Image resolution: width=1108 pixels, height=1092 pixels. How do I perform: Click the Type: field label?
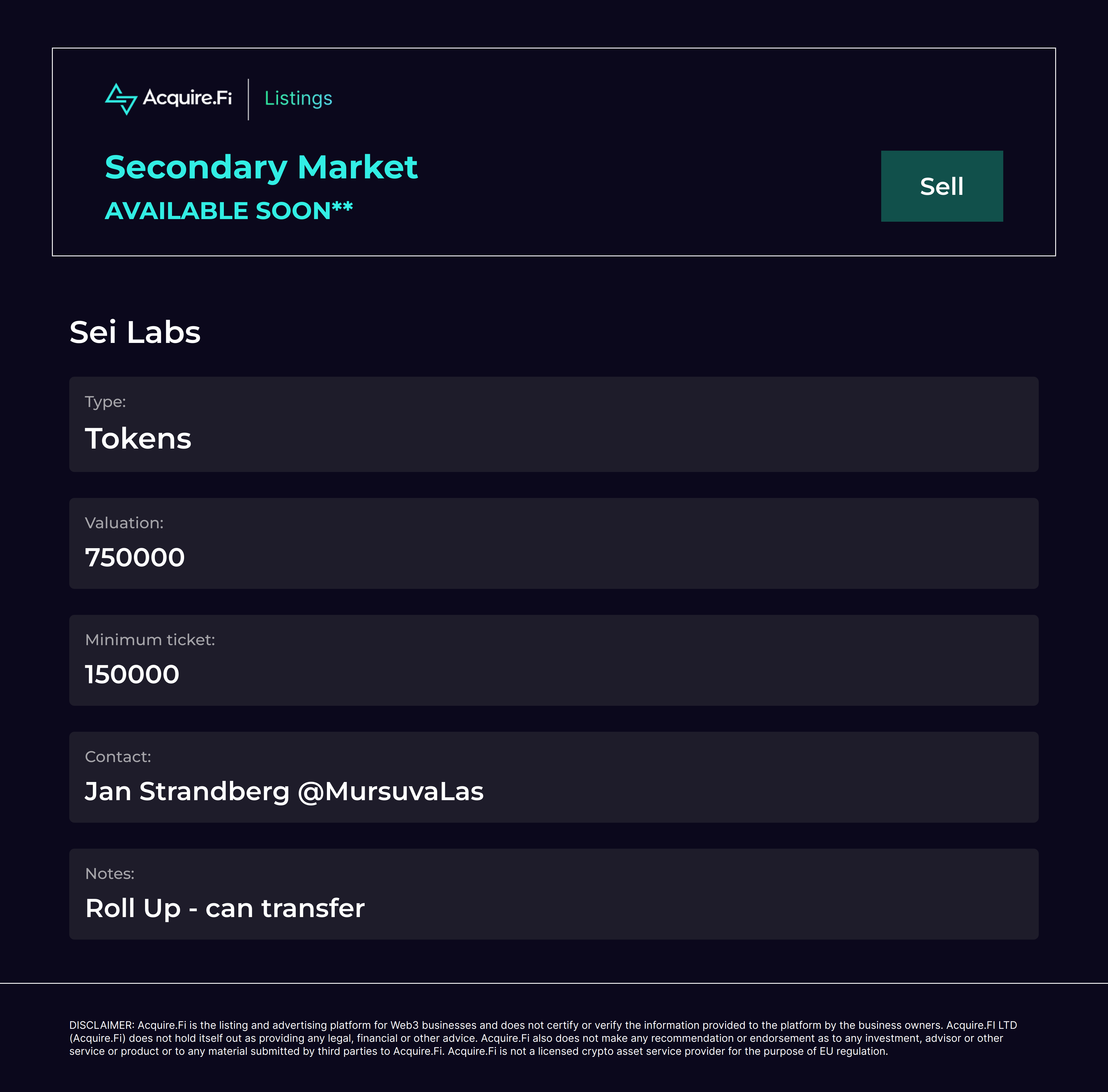click(105, 402)
